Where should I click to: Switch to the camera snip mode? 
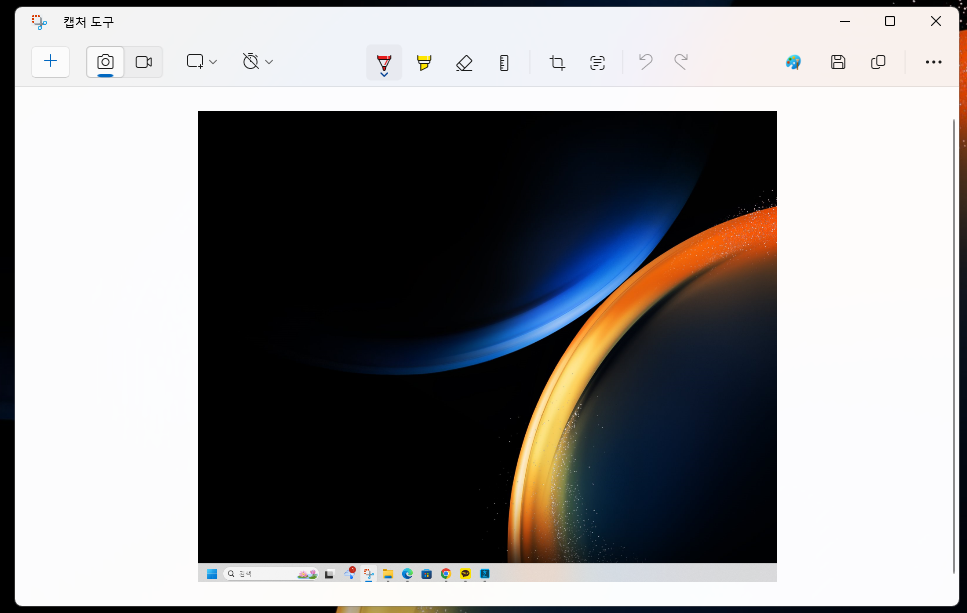tap(105, 62)
